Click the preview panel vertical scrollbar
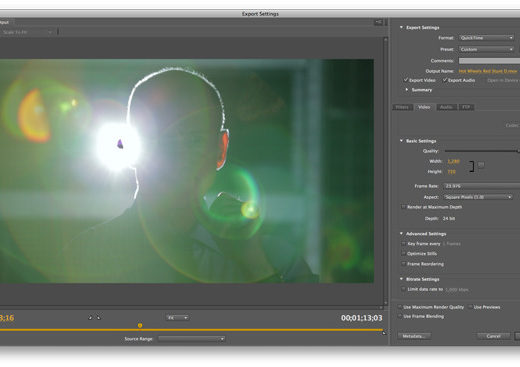The width and height of the screenshot is (520, 367). click(x=385, y=171)
